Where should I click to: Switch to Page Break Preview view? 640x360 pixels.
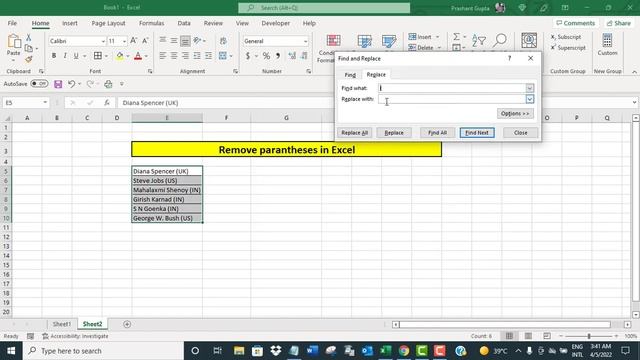[x=547, y=336]
